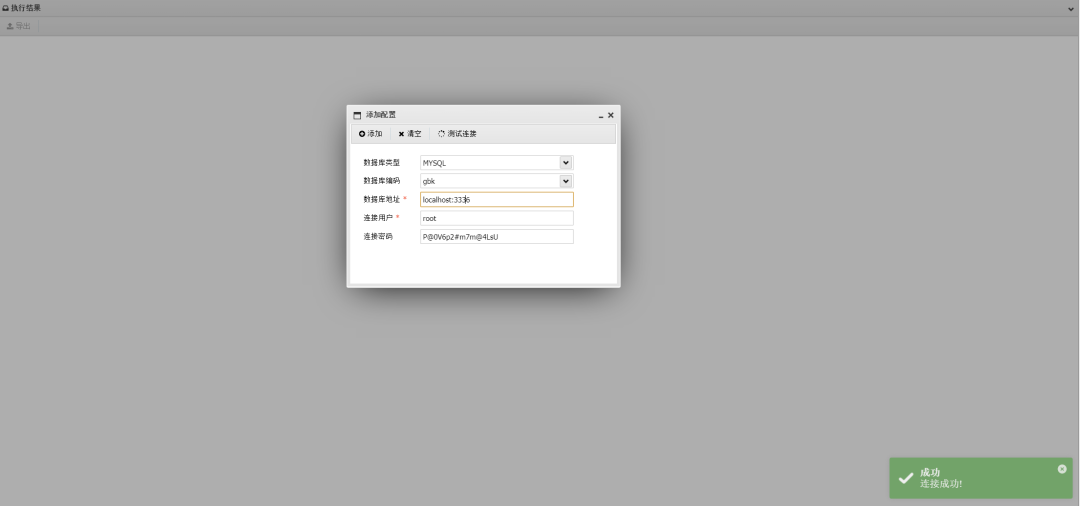Click the checkmark icon in the success toast

pos(906,478)
